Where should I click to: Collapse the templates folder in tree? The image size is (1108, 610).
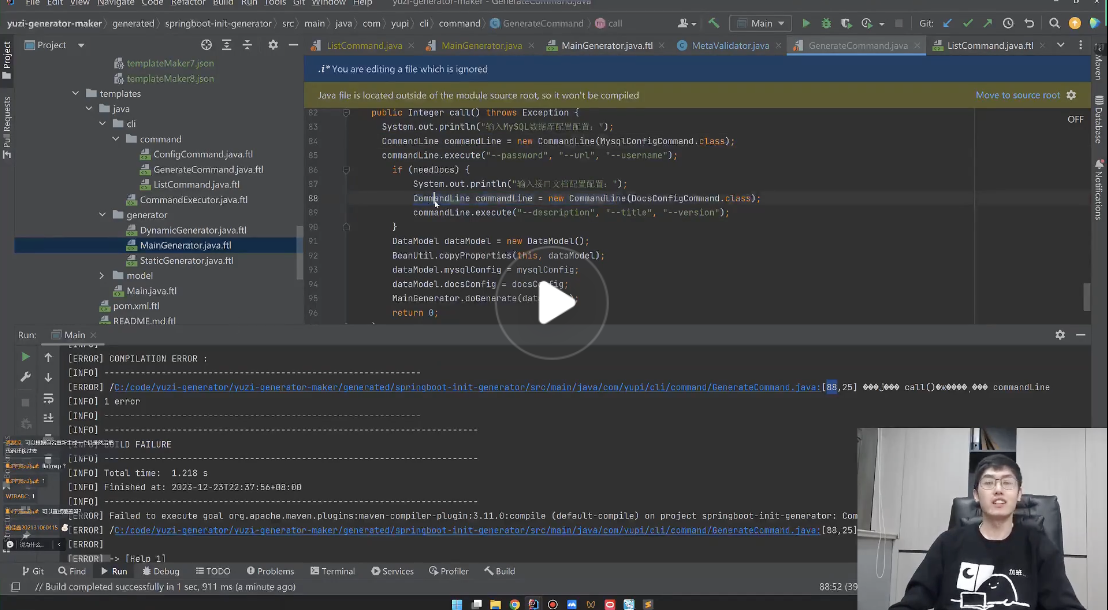[76, 93]
